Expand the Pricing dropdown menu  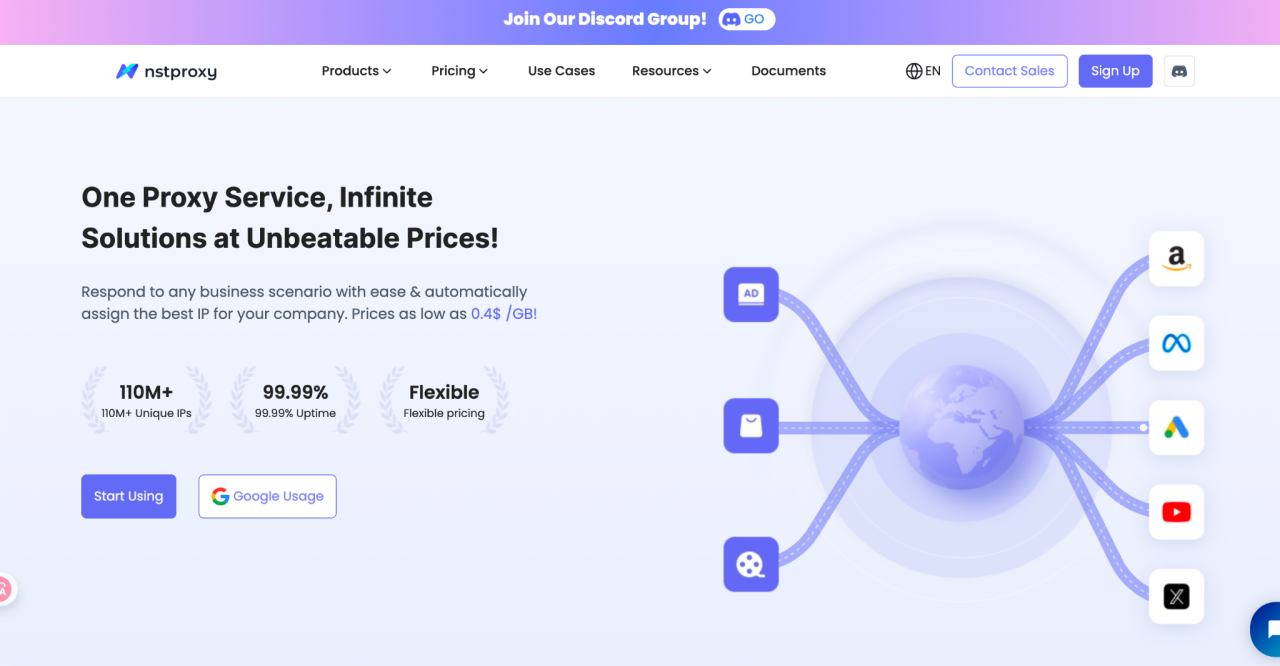[x=459, y=71]
